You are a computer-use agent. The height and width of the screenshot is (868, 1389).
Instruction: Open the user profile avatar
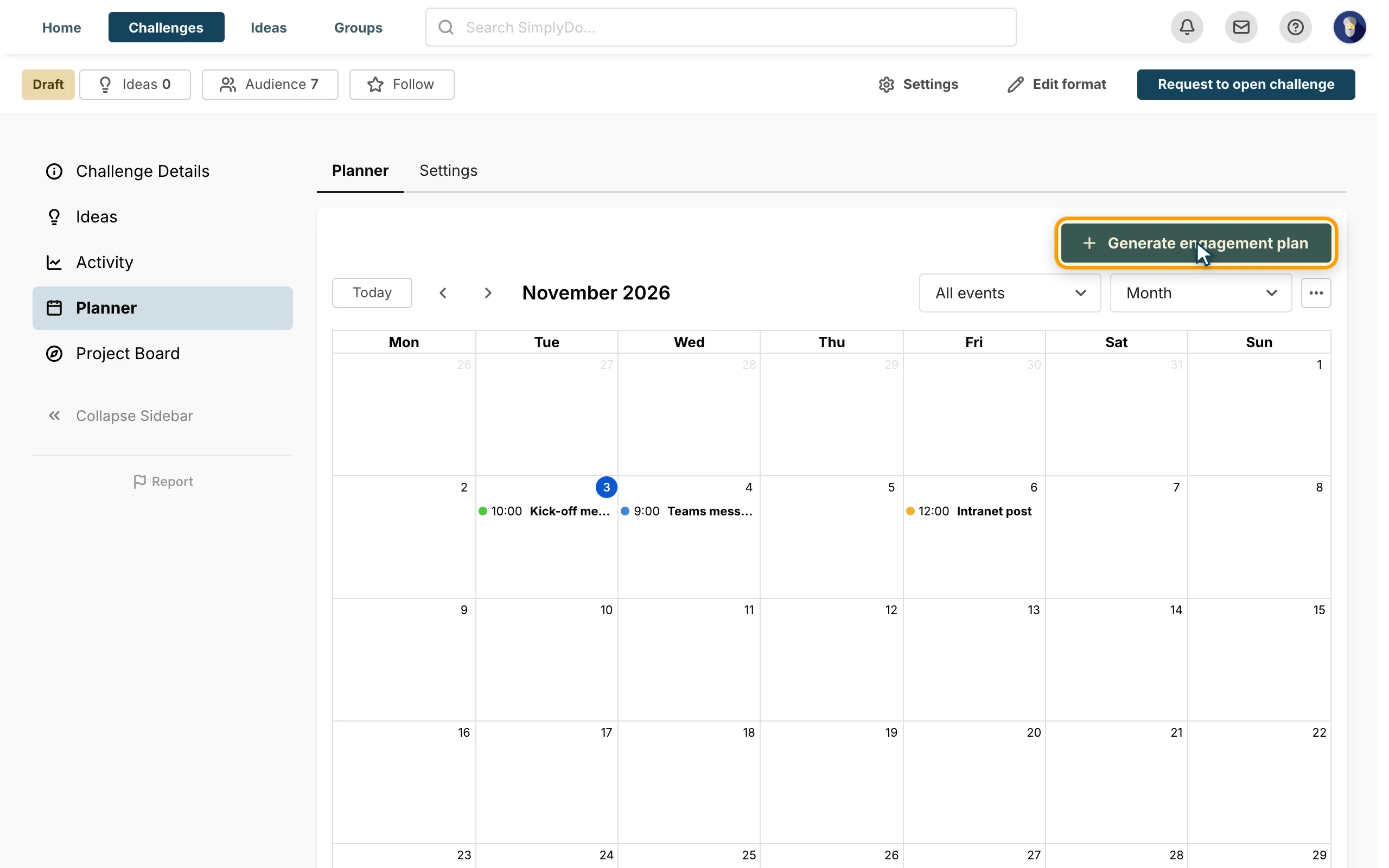pos(1349,27)
